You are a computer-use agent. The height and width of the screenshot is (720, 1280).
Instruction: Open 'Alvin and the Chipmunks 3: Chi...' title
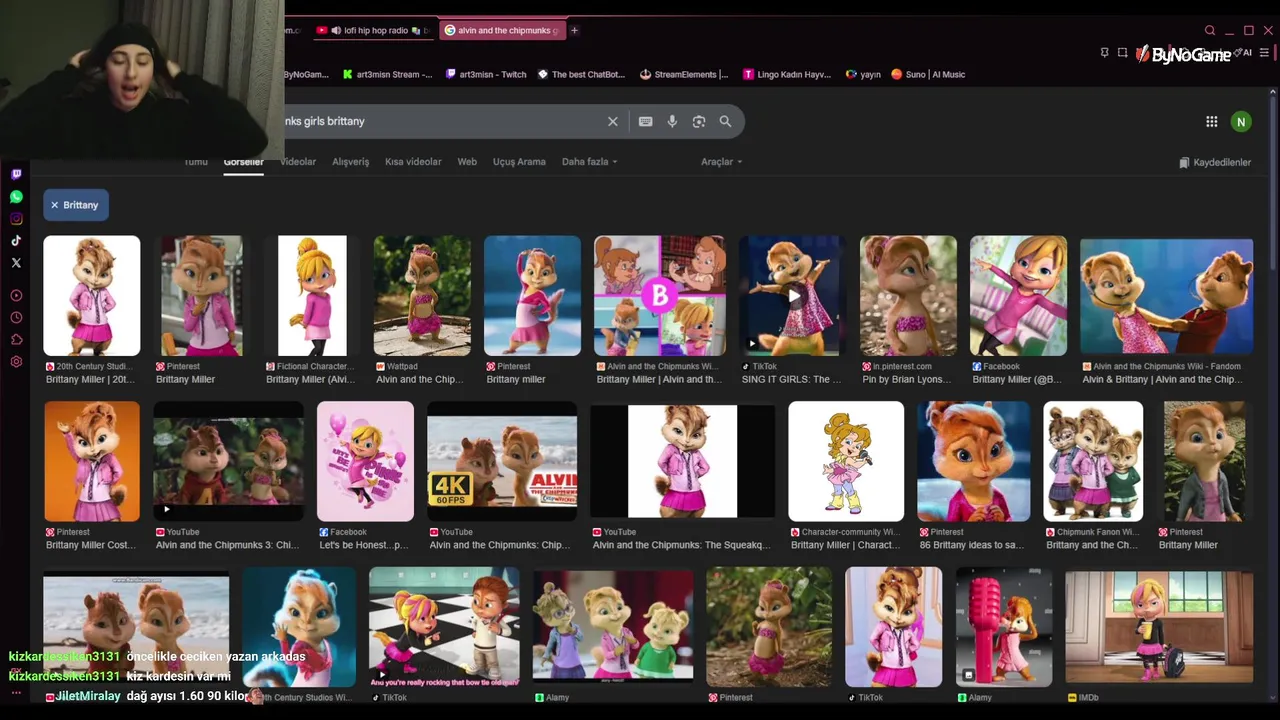click(227, 545)
